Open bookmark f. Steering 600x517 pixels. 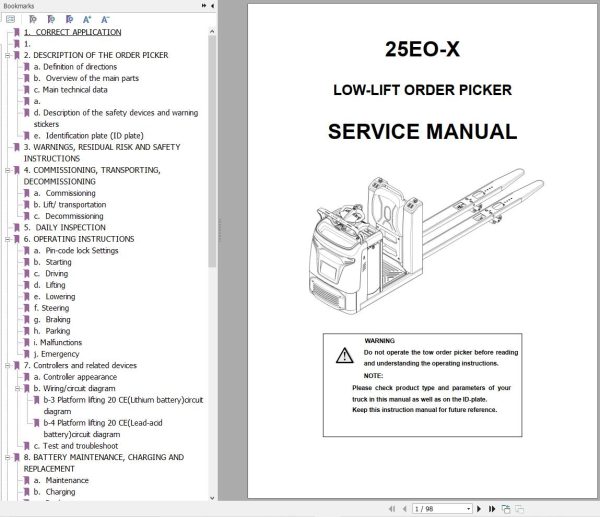51,308
